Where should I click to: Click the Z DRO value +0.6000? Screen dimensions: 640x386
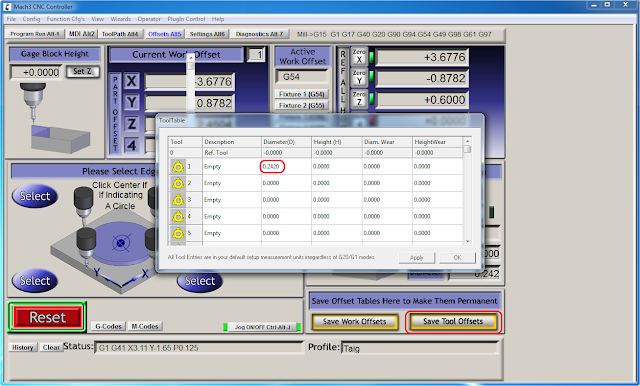click(x=422, y=100)
